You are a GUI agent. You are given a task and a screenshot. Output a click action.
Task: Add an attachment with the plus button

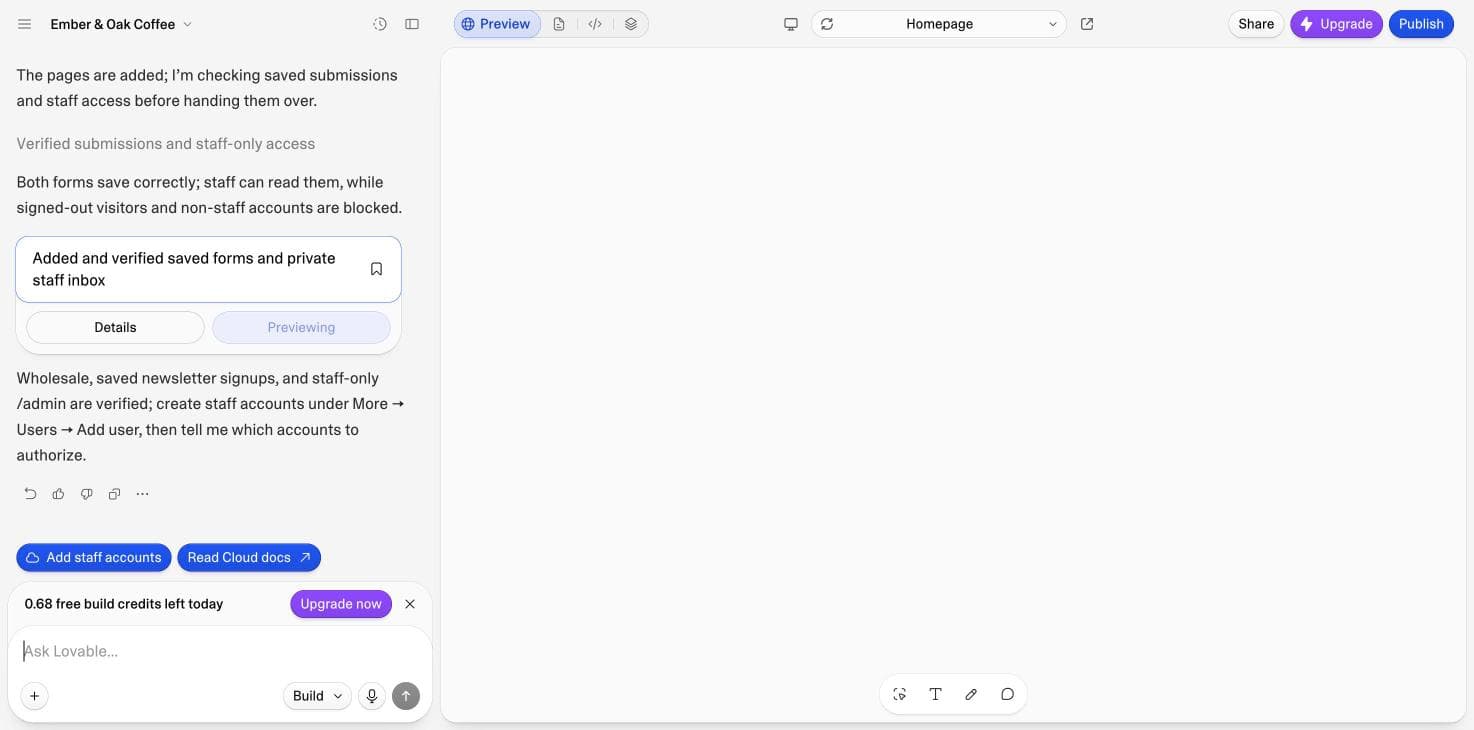tap(34, 696)
